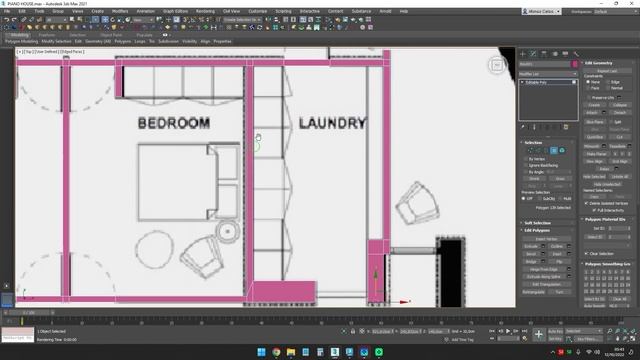
Task: Toggle the Full Interactivity checkbox
Action: coord(594,210)
